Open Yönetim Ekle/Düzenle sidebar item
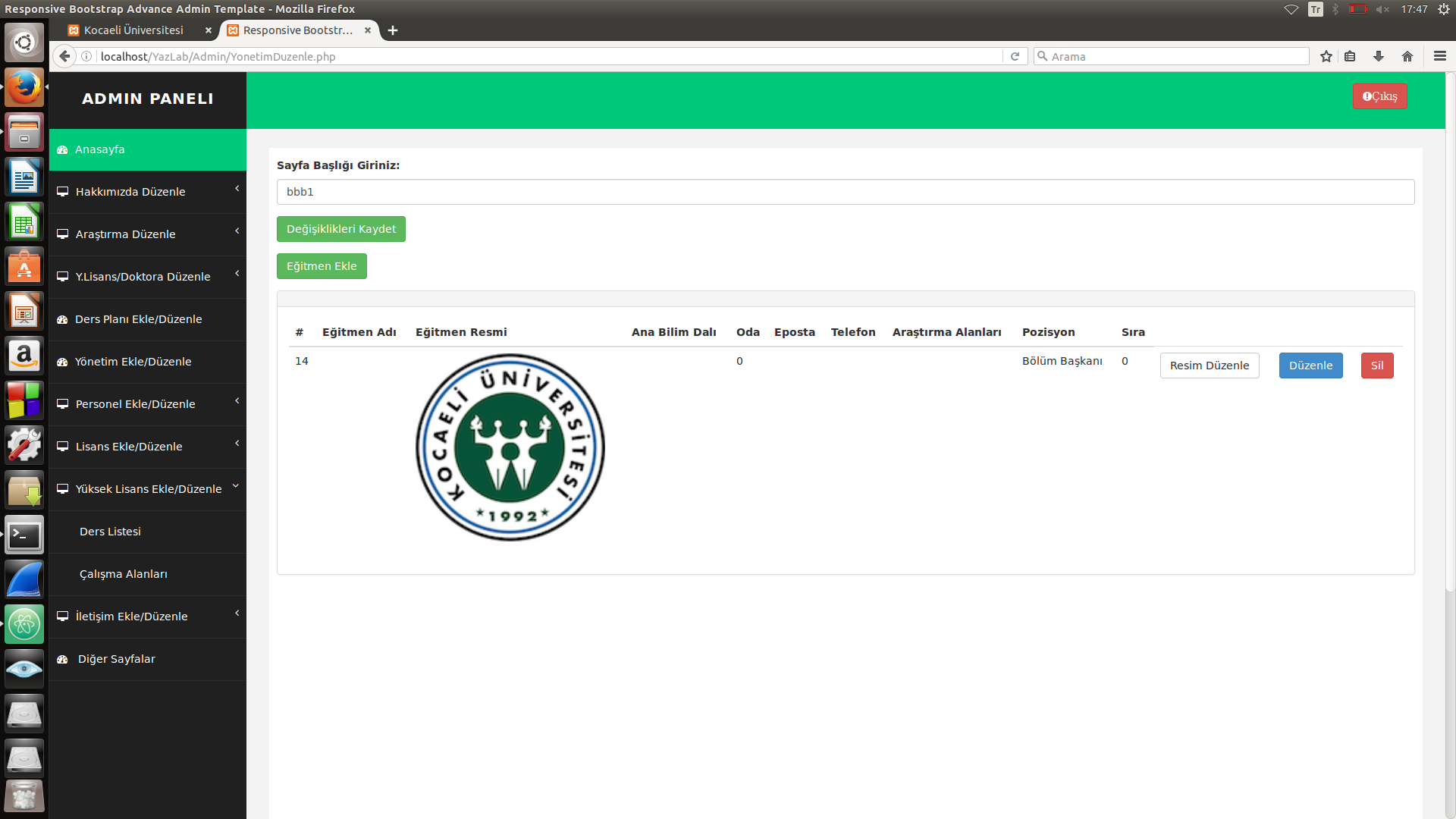1456x819 pixels. click(x=148, y=362)
